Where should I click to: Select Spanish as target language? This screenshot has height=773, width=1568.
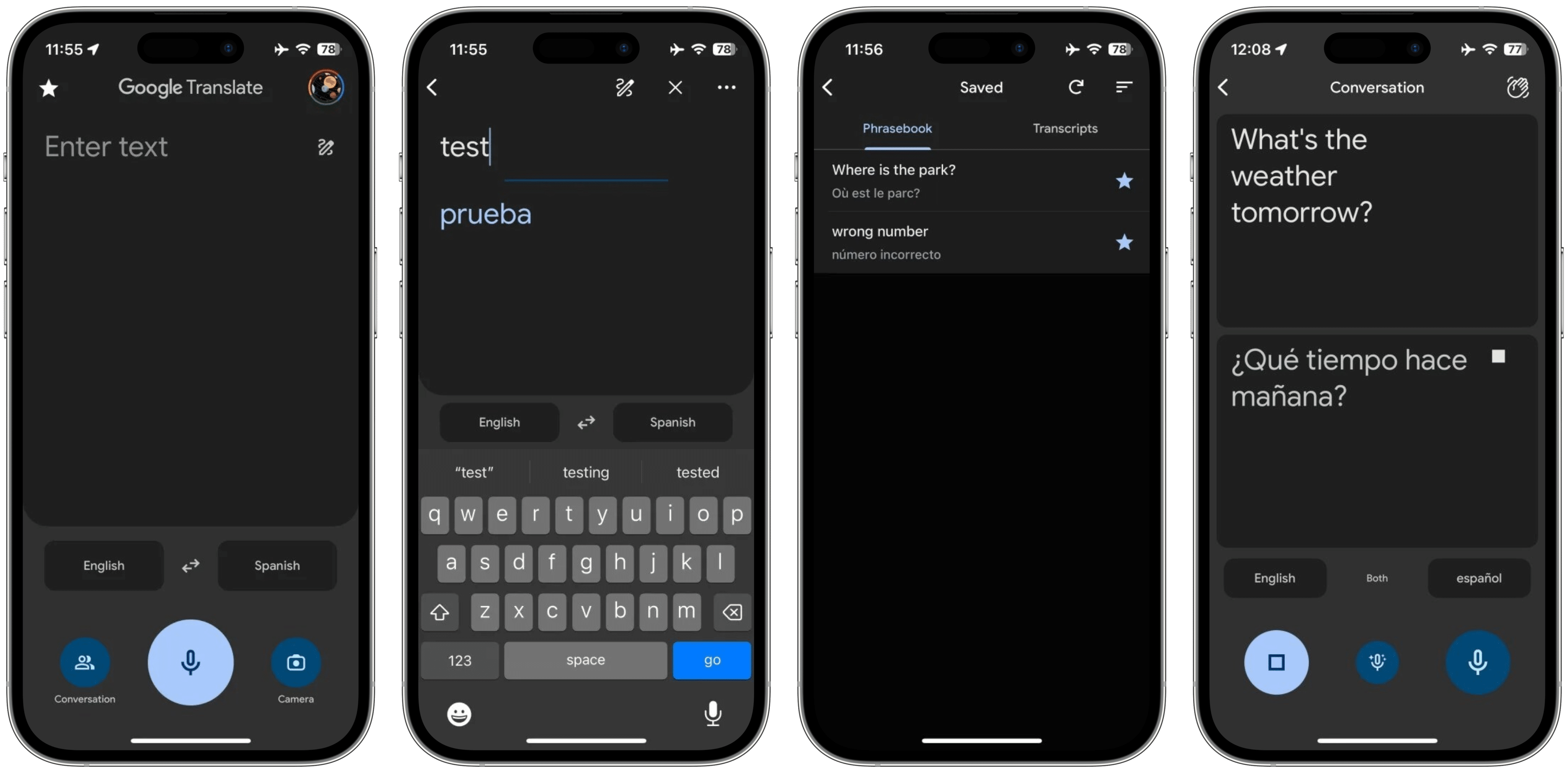(x=278, y=565)
